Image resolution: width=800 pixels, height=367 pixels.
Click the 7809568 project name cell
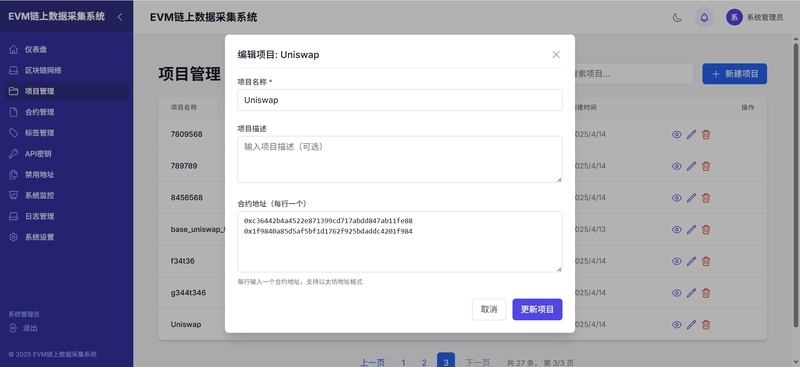point(186,134)
